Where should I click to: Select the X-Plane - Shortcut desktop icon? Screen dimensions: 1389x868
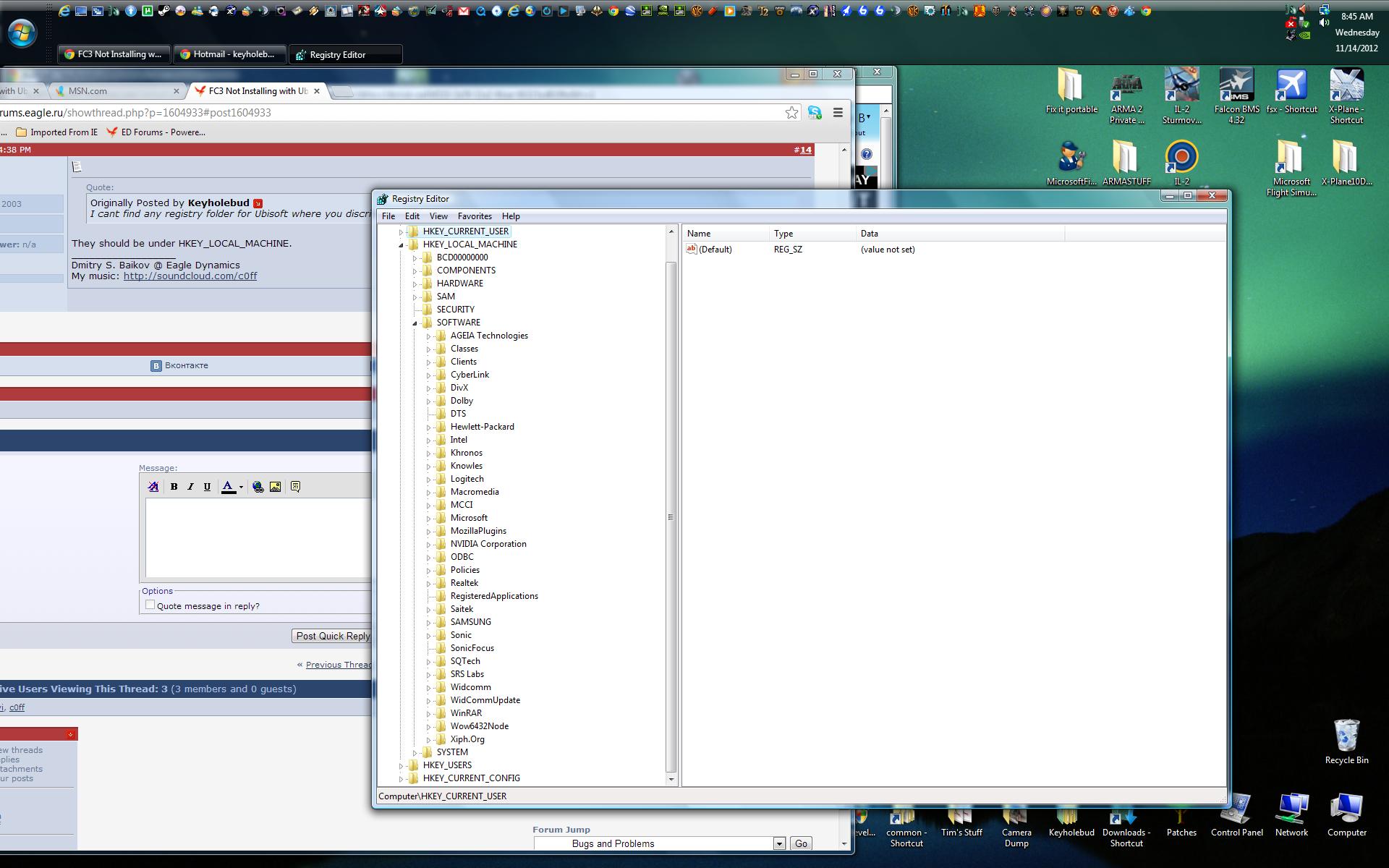(1346, 95)
